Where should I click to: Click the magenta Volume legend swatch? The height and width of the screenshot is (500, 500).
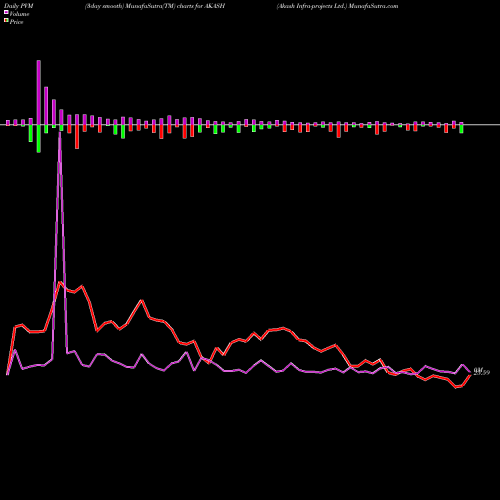click(6, 12)
